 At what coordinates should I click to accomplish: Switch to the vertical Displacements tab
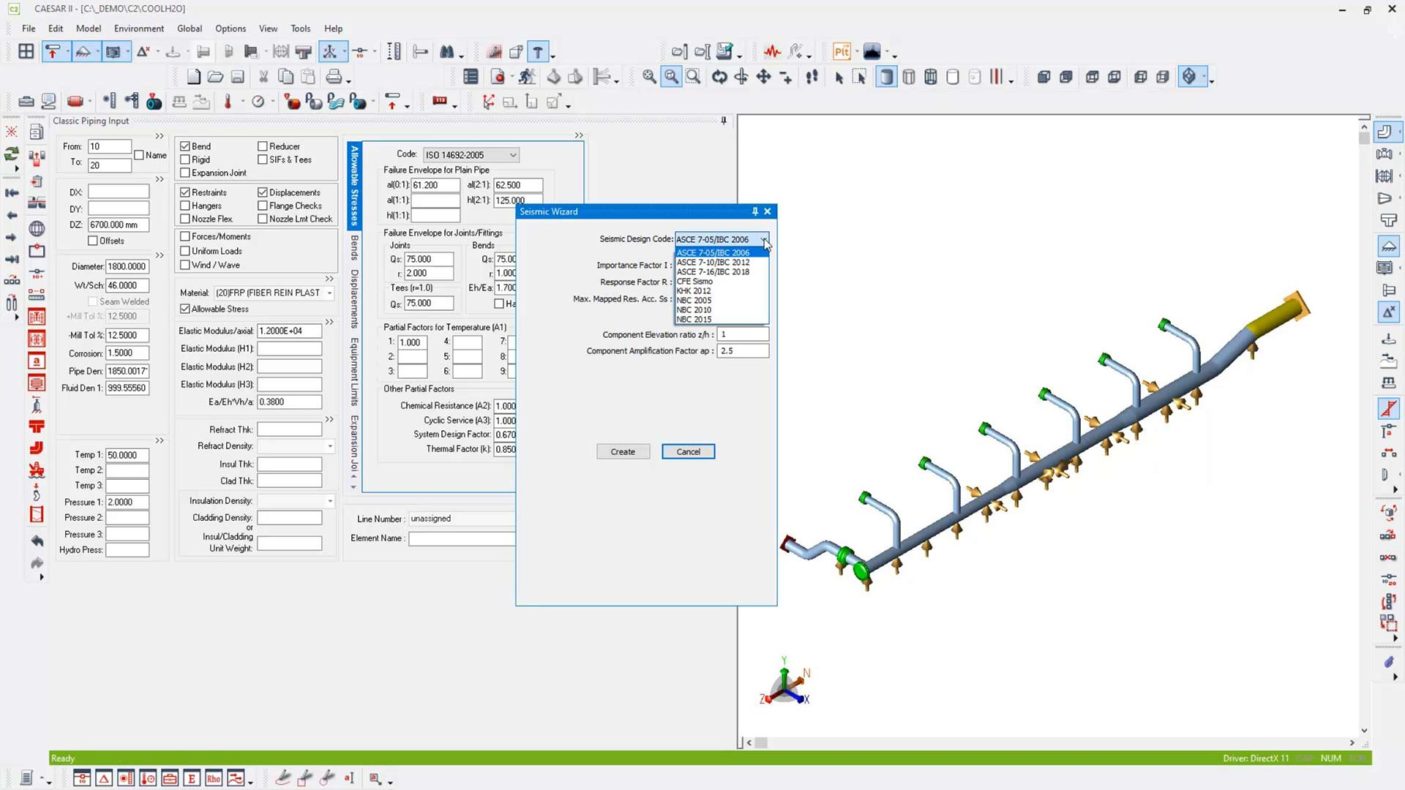coord(354,298)
